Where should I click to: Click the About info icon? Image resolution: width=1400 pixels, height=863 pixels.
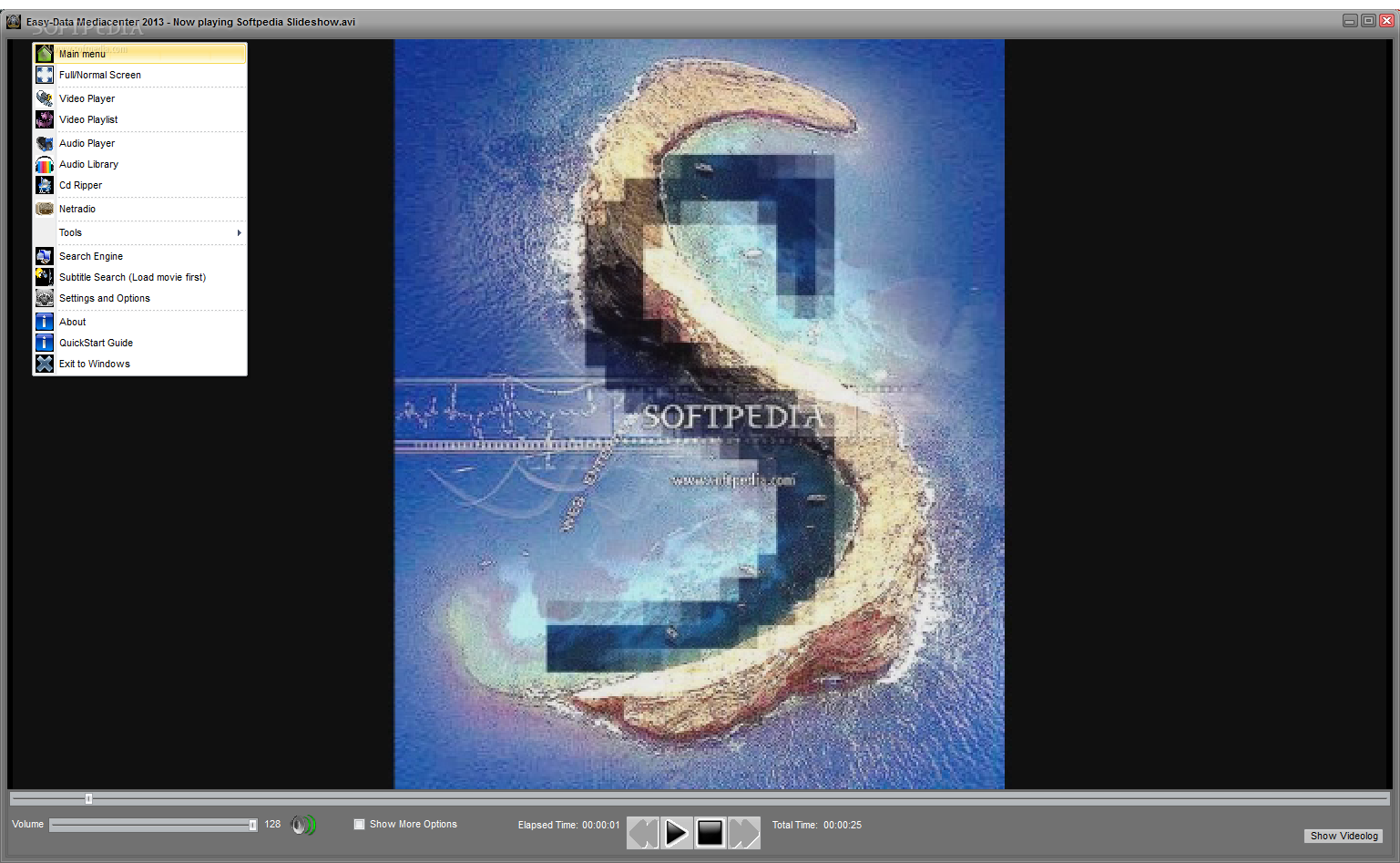pos(45,322)
